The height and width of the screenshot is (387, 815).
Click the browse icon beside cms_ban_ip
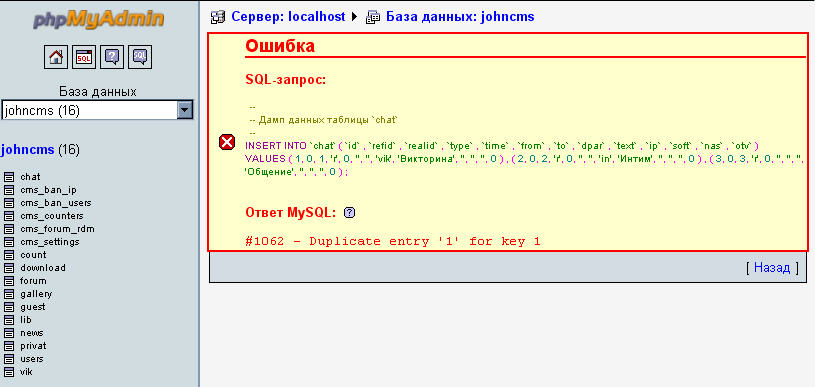(x=9, y=190)
